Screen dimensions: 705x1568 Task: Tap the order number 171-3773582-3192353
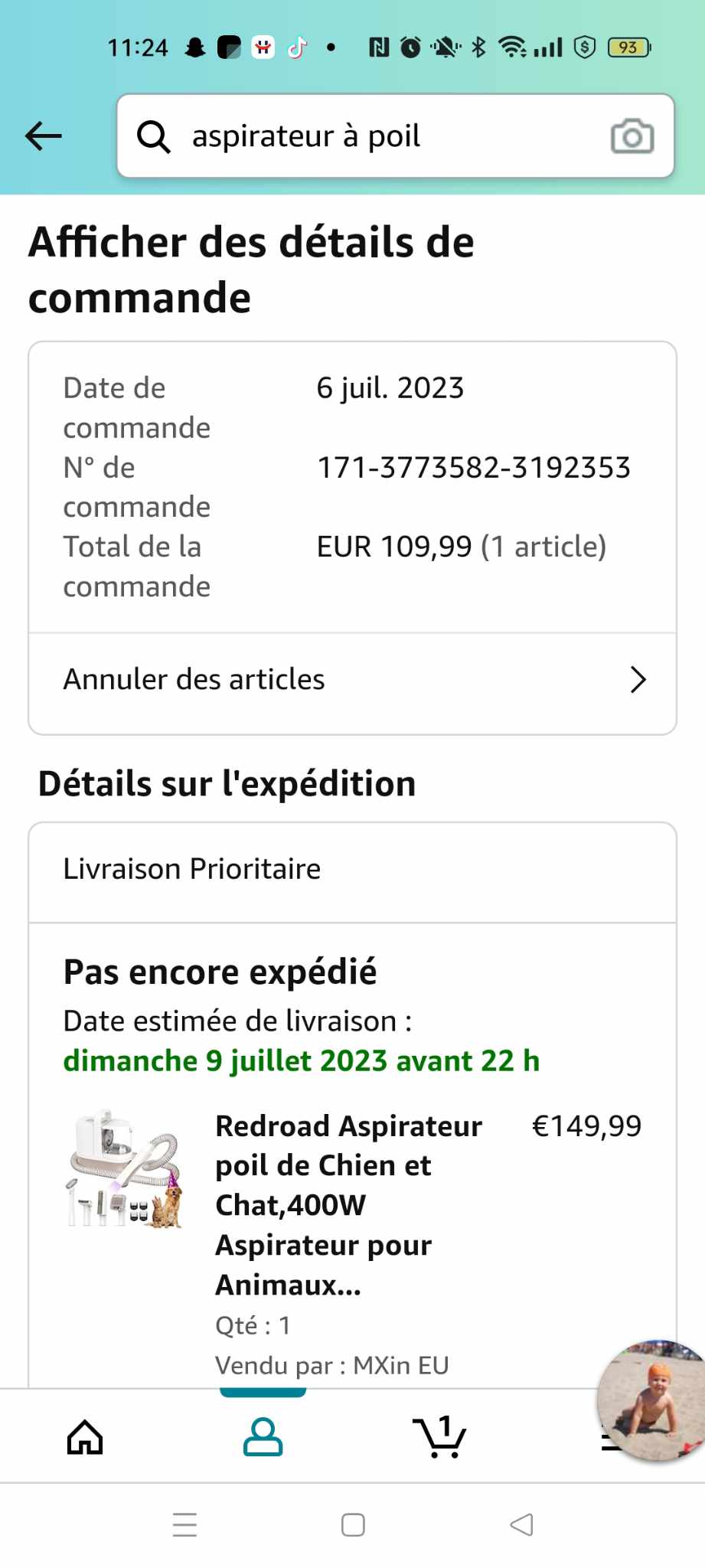(474, 468)
